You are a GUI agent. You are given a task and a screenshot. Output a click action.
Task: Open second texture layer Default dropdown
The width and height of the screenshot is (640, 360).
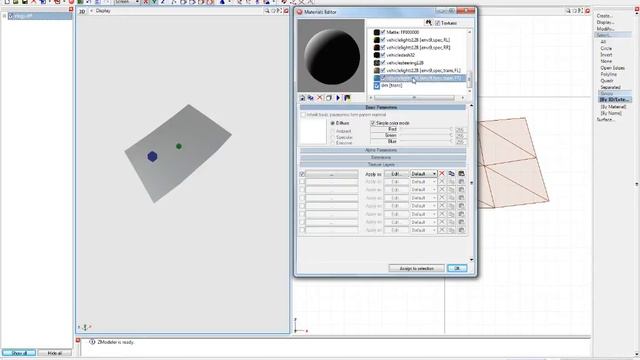point(423,182)
